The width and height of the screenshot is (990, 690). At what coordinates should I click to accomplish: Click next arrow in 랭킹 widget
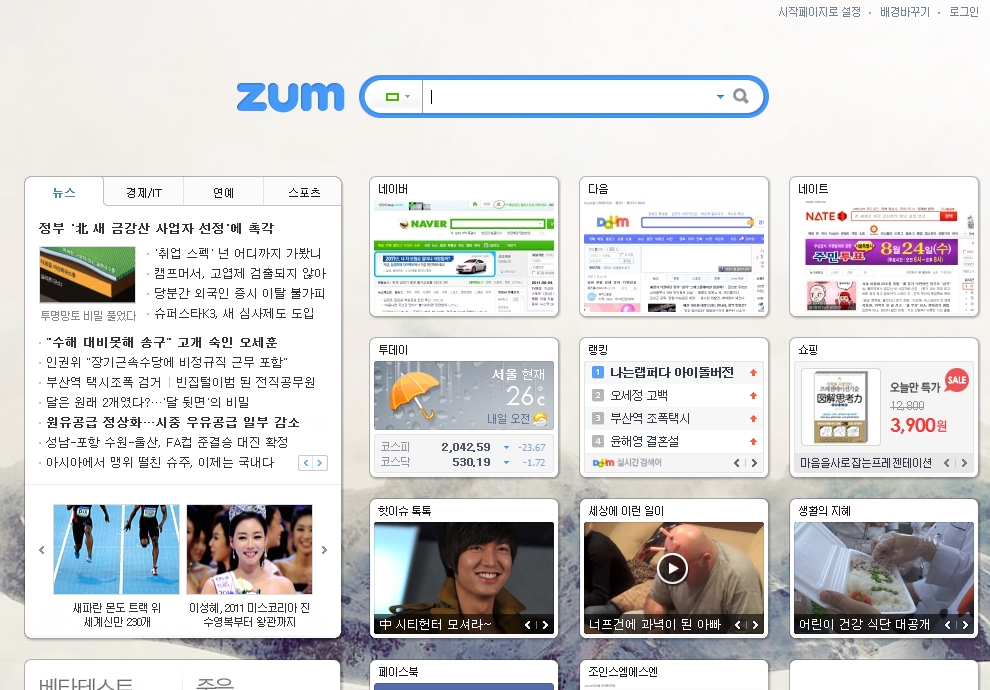click(x=754, y=463)
